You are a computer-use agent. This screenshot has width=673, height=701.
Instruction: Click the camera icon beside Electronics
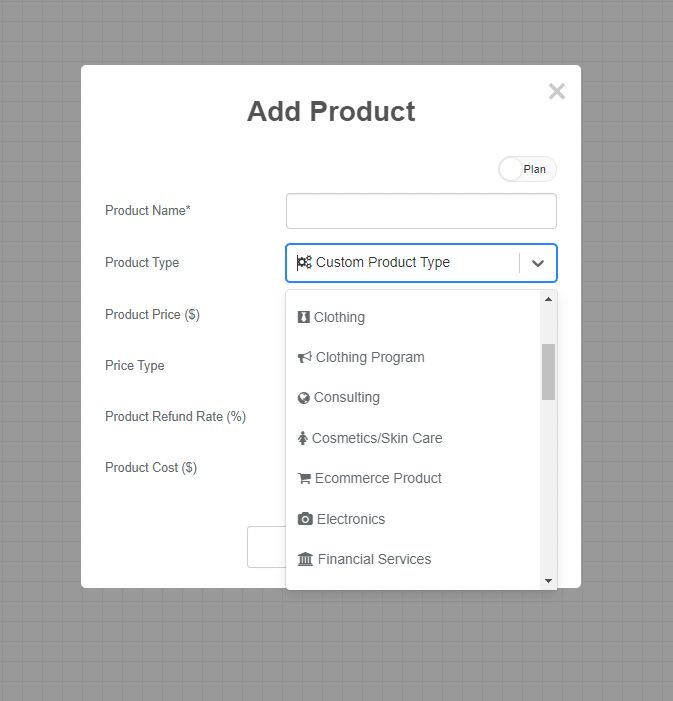[x=305, y=519]
